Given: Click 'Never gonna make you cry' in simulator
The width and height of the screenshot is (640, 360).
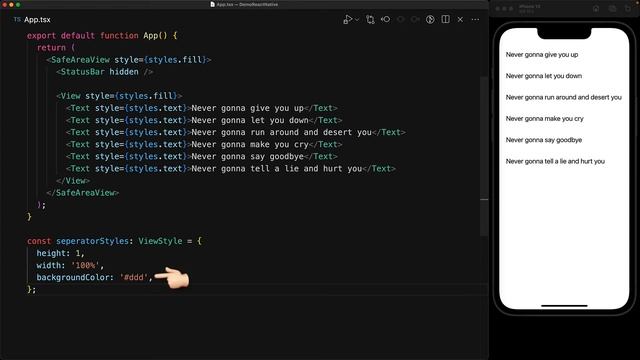Looking at the screenshot, I should (x=544, y=119).
